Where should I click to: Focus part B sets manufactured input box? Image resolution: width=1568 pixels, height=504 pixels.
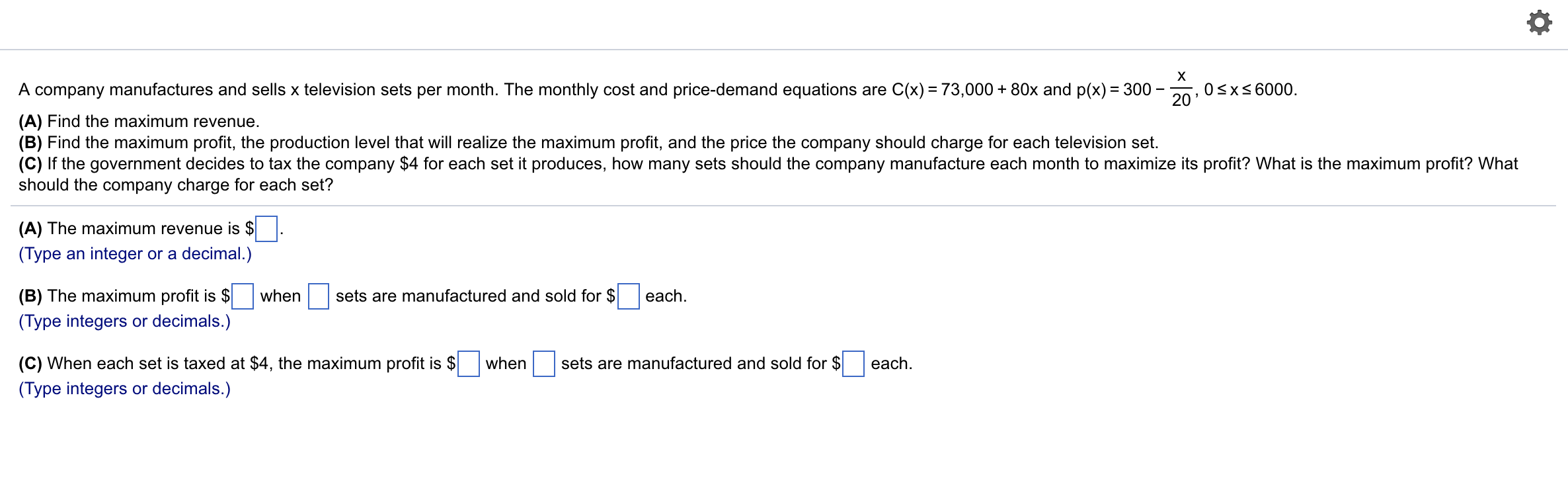pyautogui.click(x=319, y=296)
